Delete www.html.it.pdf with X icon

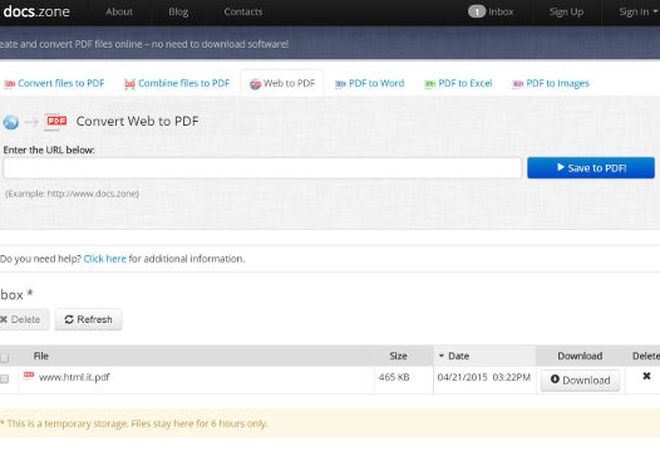647,376
